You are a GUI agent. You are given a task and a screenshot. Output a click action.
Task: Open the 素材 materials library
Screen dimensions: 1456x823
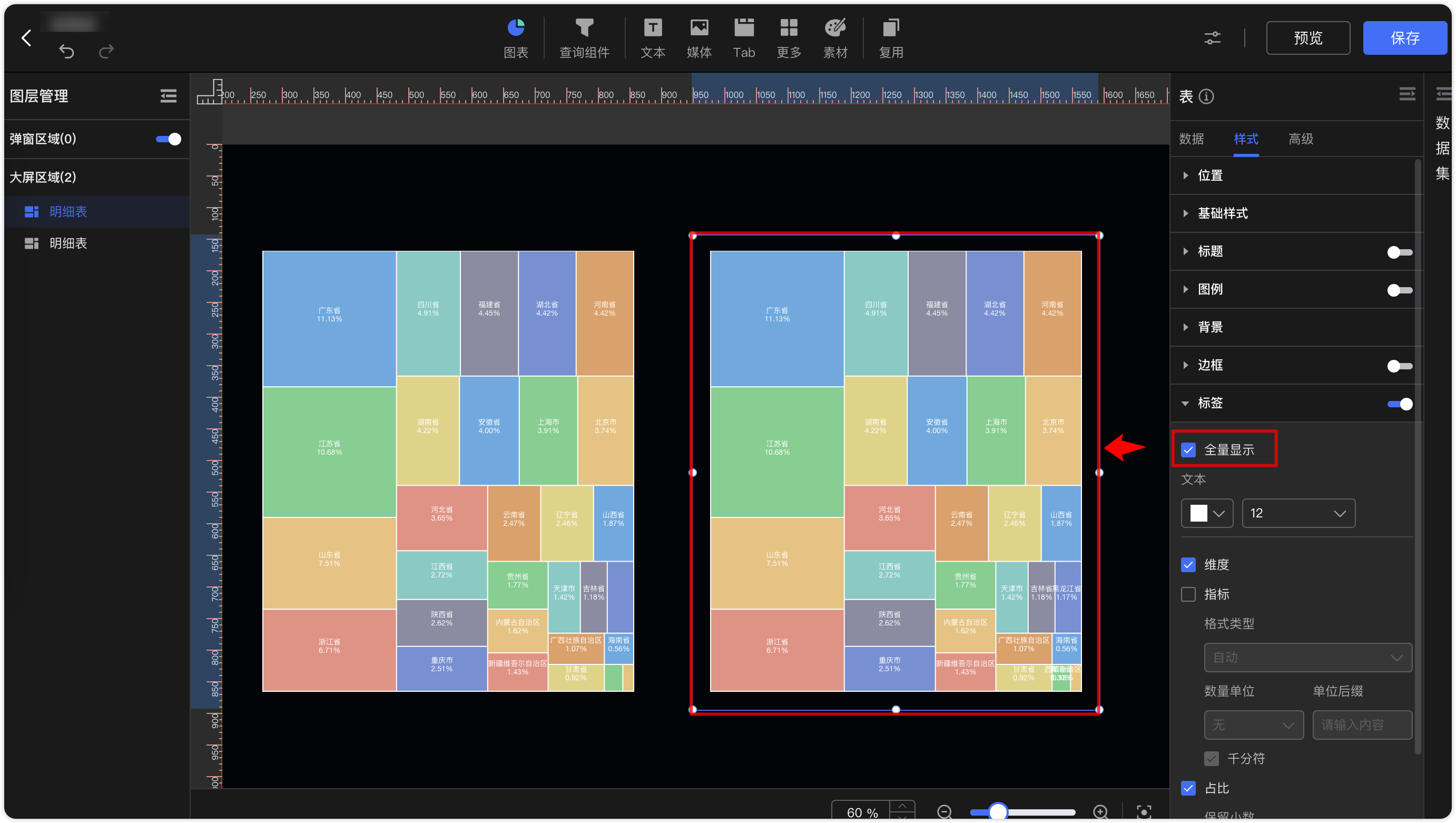click(x=835, y=38)
